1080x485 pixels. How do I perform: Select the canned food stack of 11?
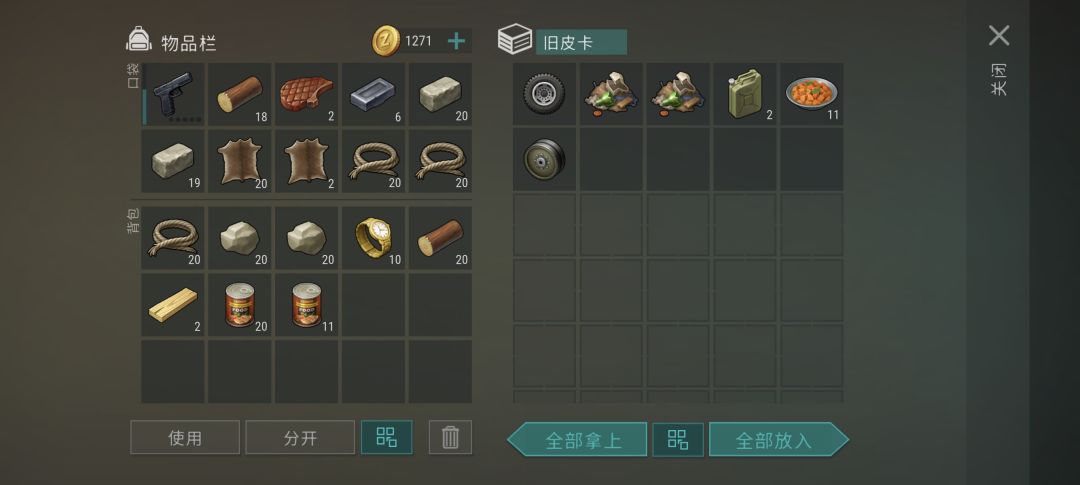[307, 305]
